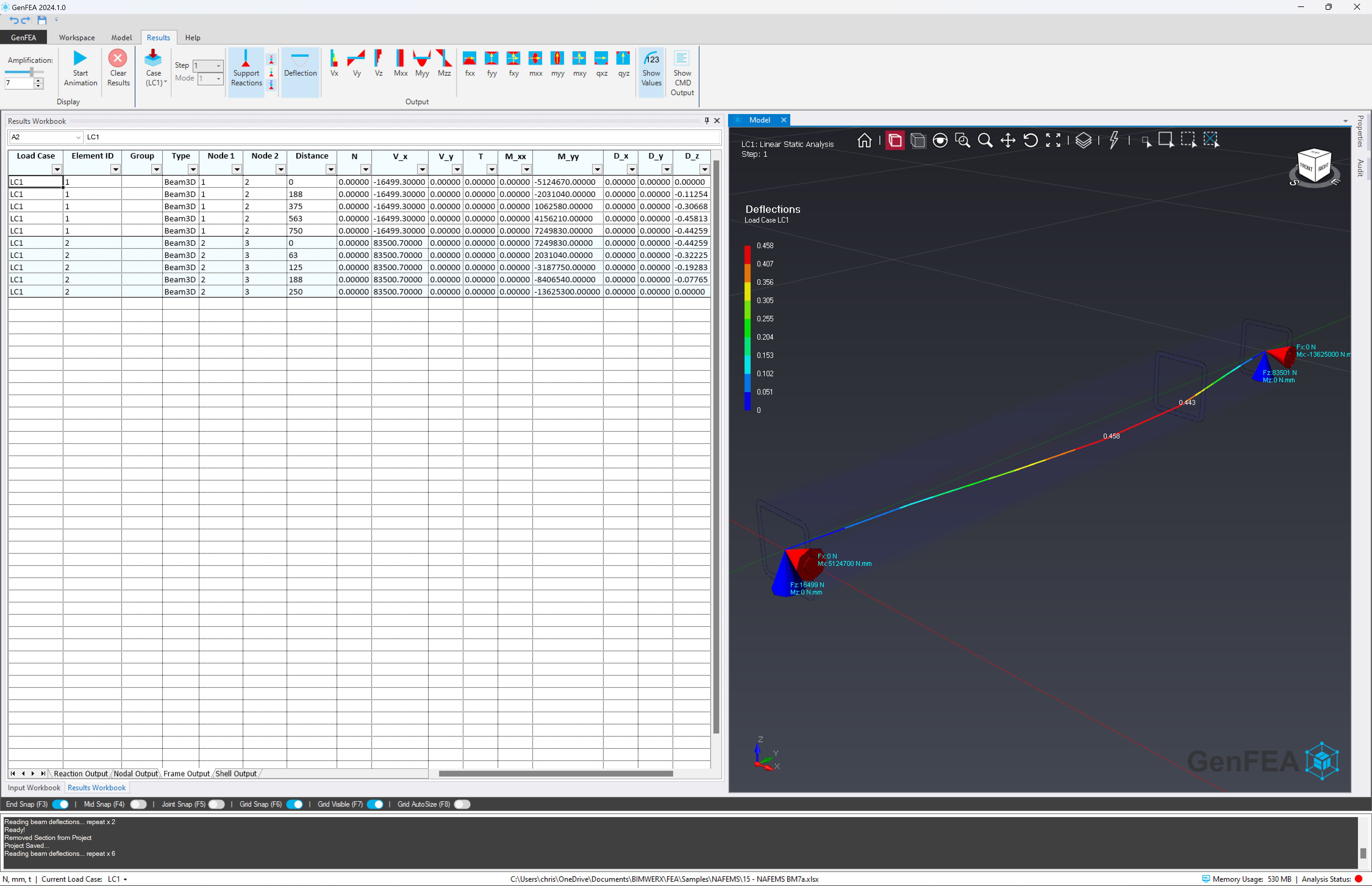Expand the Step number dropdown
The width and height of the screenshot is (1372, 886).
218,66
